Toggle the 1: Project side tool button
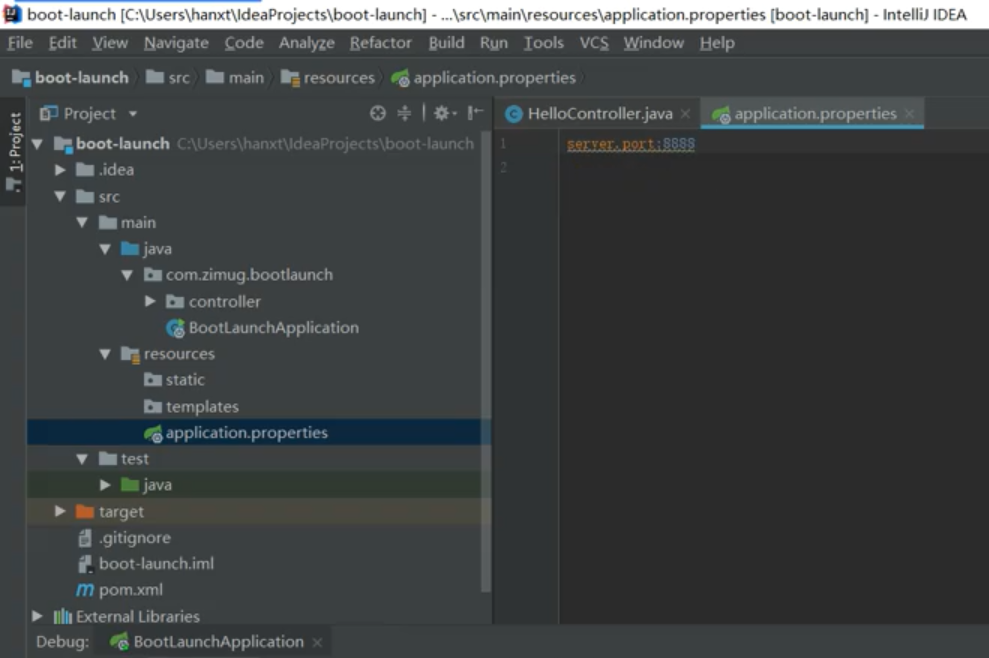Viewport: 989px width, 658px height. (14, 151)
